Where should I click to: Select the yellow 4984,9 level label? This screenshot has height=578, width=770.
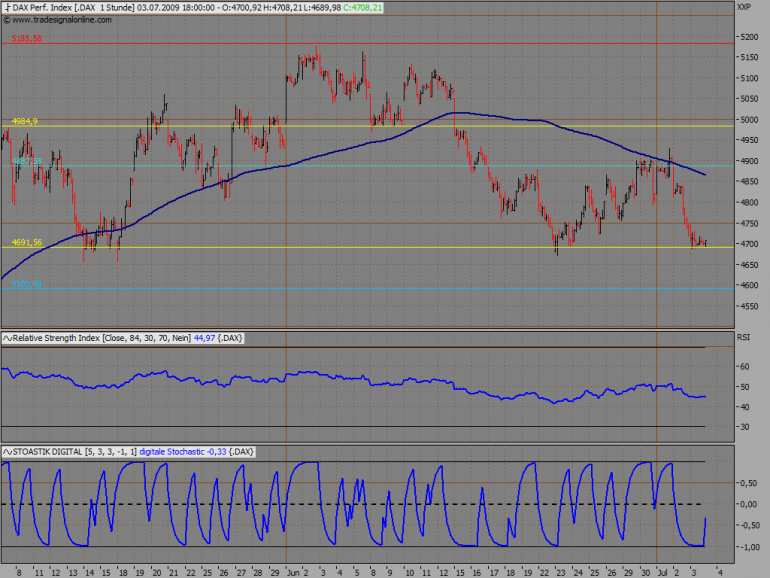(25, 121)
